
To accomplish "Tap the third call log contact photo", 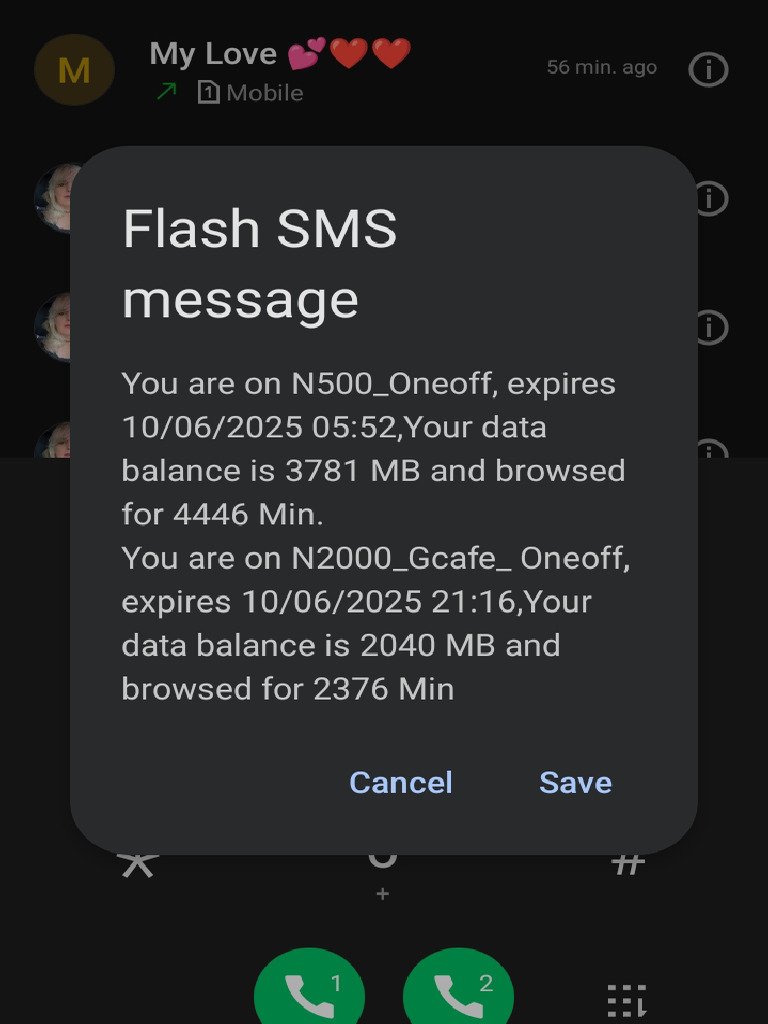I will pos(53,327).
